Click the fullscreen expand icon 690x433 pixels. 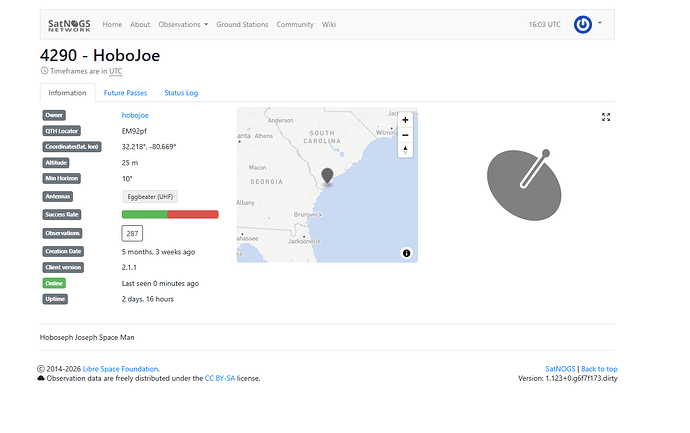click(606, 117)
